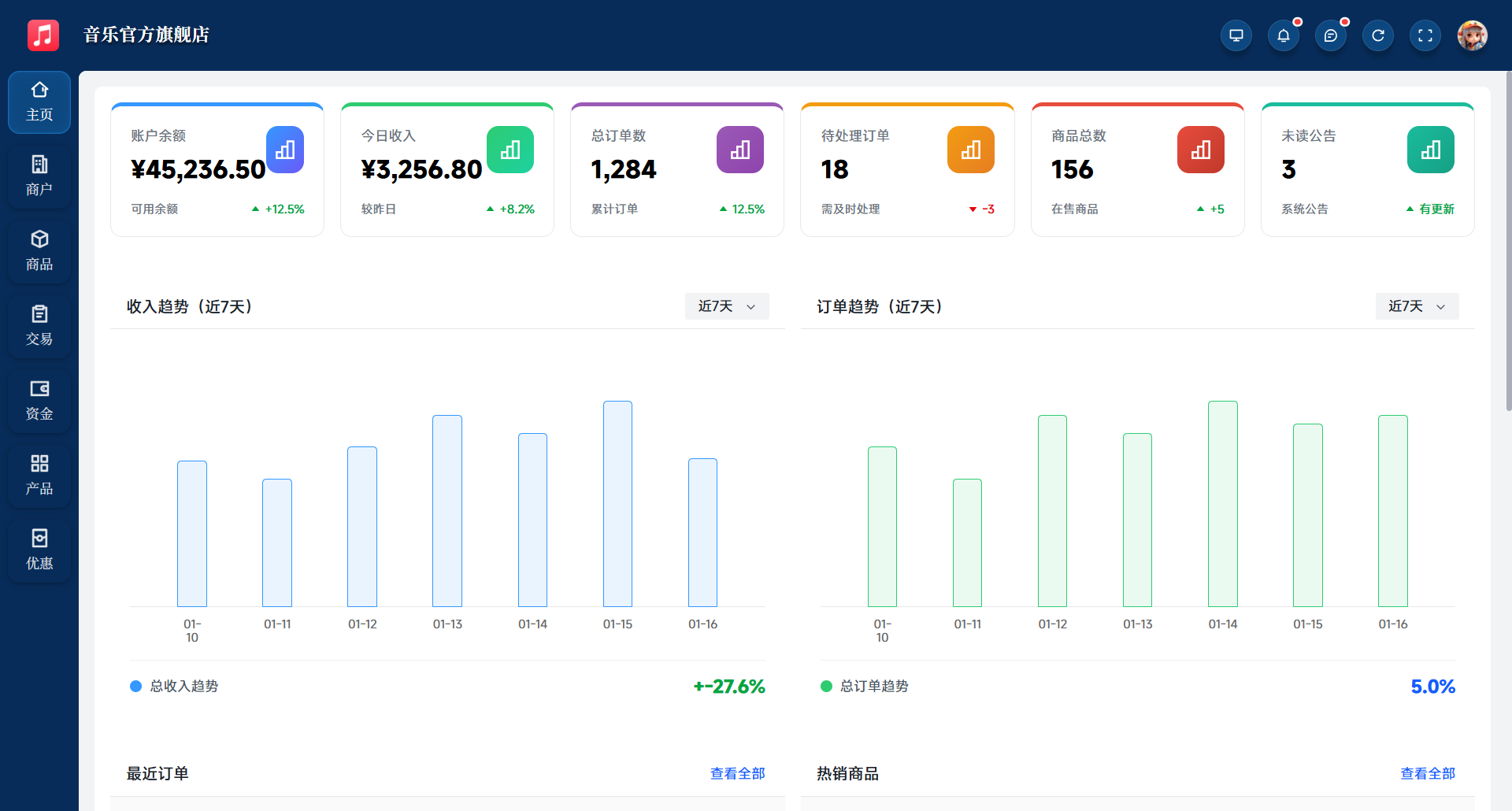The image size is (1512, 811).
Task: Click the orange chart icon on 待处理订单 card
Action: (970, 150)
